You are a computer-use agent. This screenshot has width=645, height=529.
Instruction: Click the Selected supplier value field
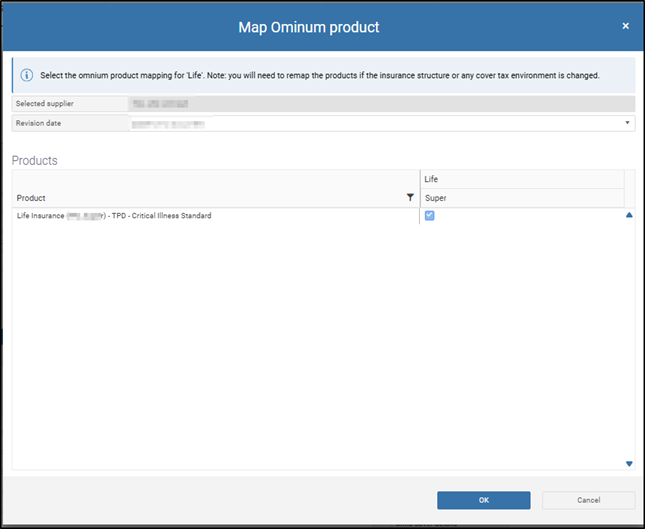pos(380,103)
